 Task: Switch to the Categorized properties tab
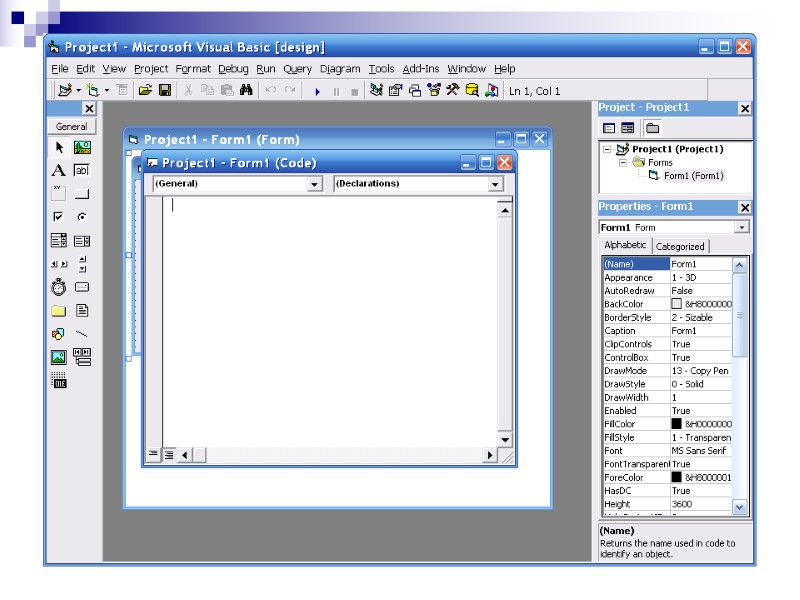pyautogui.click(x=680, y=246)
